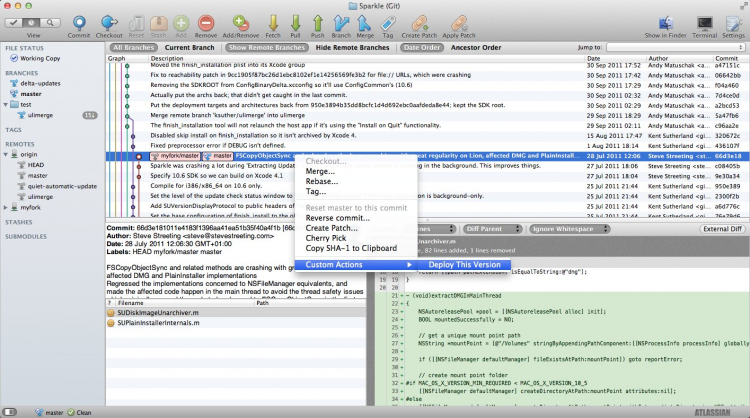Select SUDiskImageUnarchiver.m in file list

point(155,313)
